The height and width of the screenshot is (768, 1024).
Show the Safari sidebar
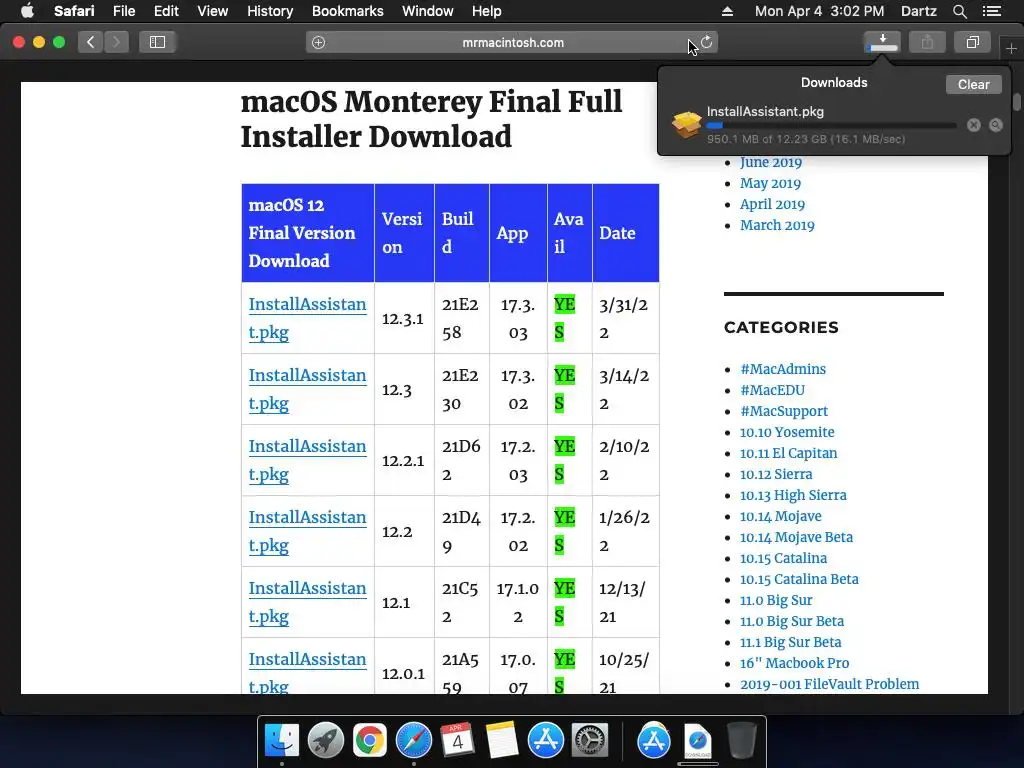(x=157, y=42)
